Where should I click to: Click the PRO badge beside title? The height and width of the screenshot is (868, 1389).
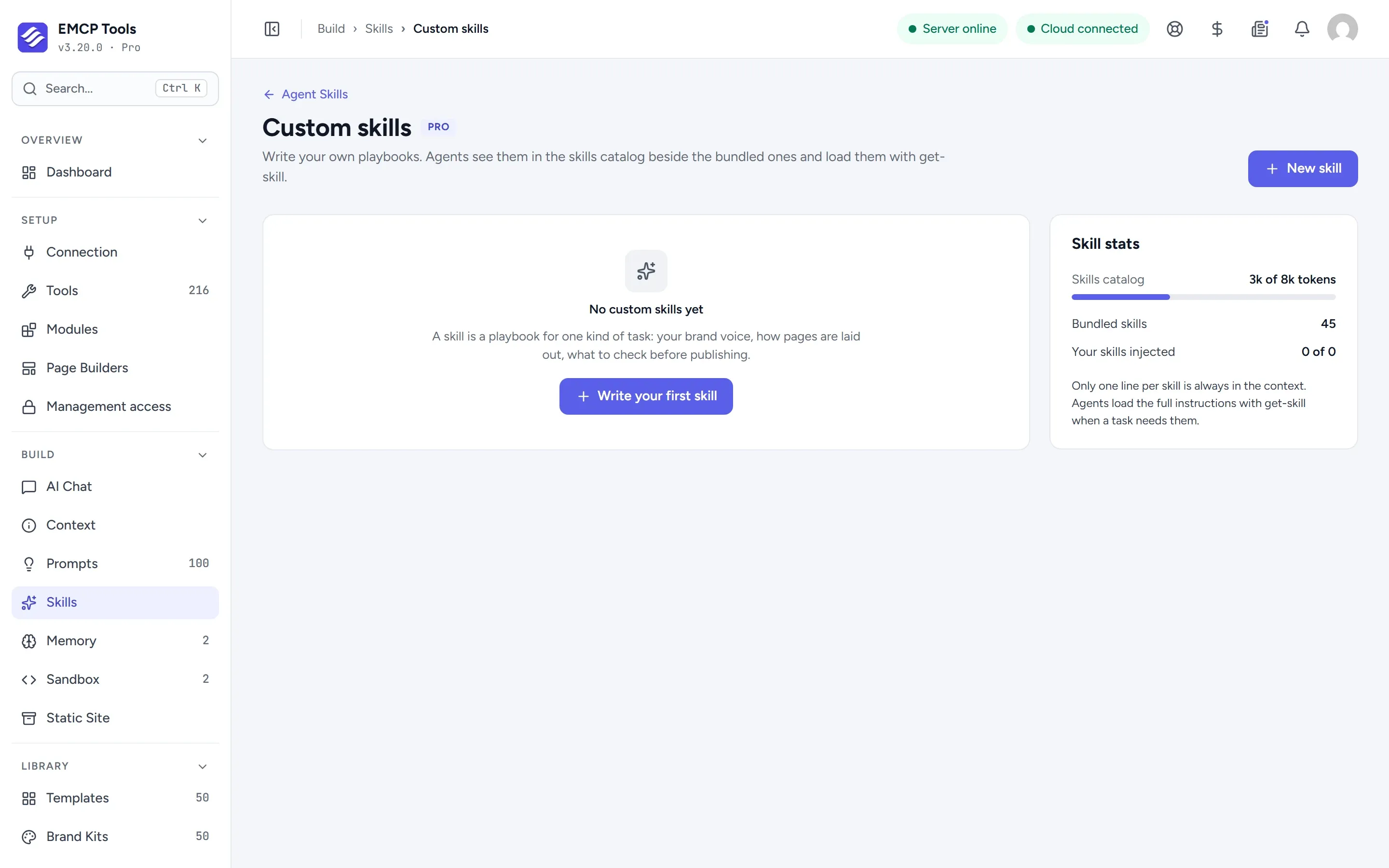(x=438, y=127)
